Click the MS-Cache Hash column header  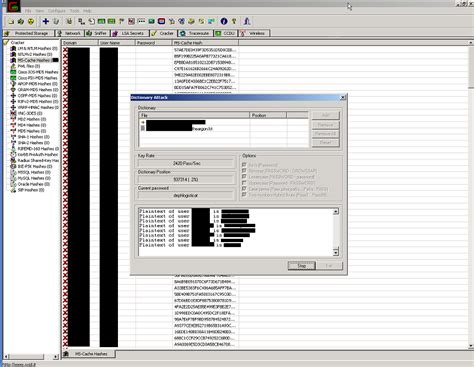(205, 43)
